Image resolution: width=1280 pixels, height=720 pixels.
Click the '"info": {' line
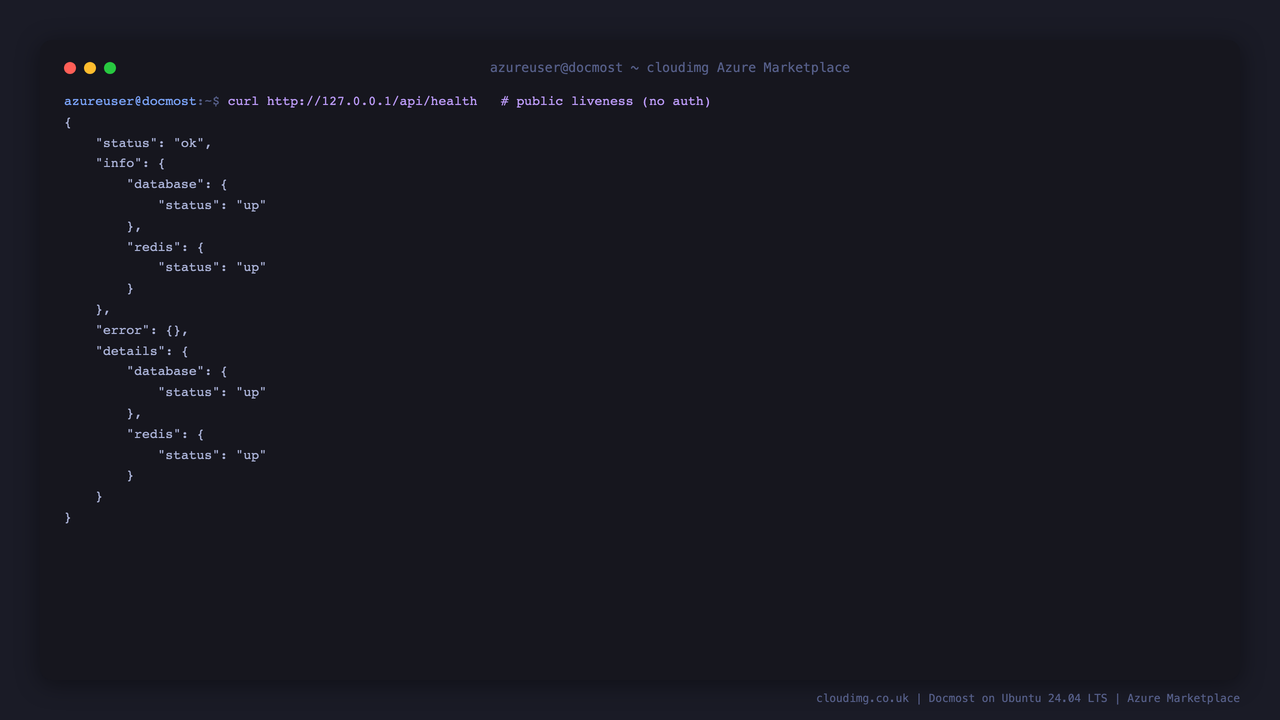pos(130,163)
